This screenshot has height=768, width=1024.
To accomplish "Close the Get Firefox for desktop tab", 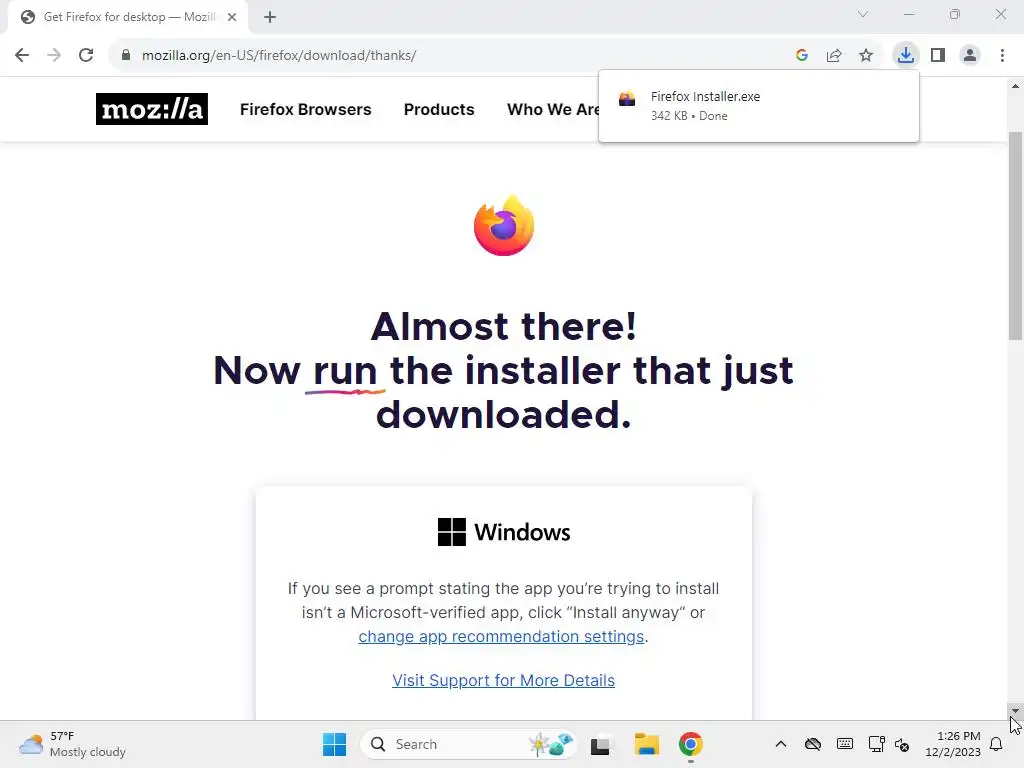I will click(232, 17).
